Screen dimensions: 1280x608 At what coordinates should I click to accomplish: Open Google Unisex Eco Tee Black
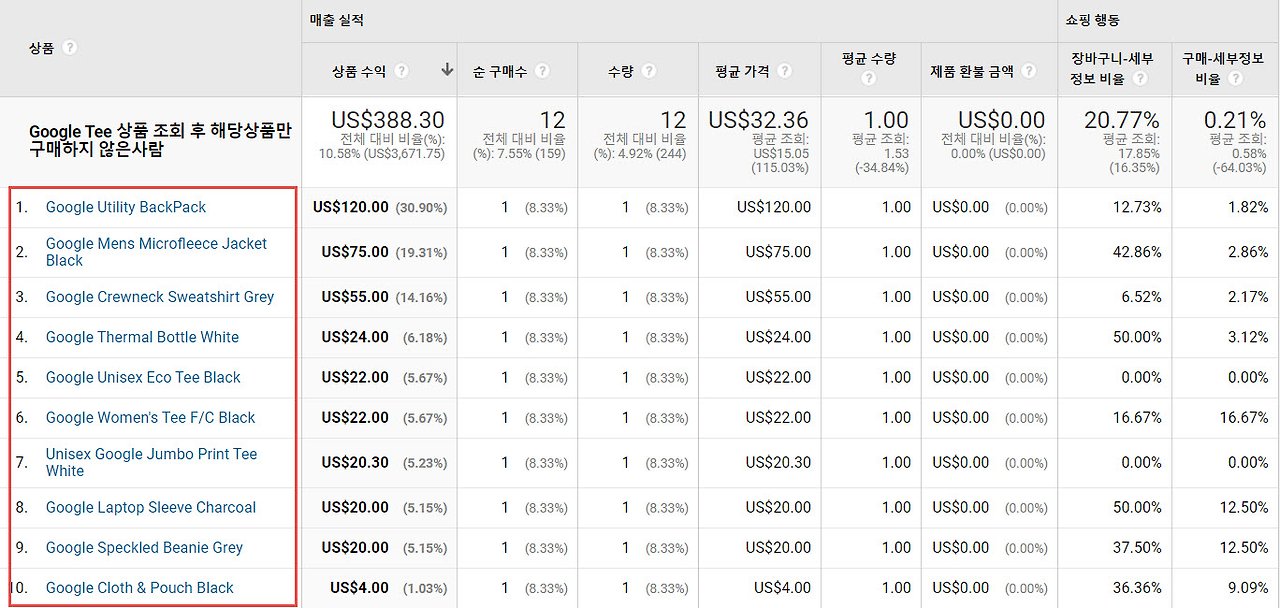(x=143, y=377)
